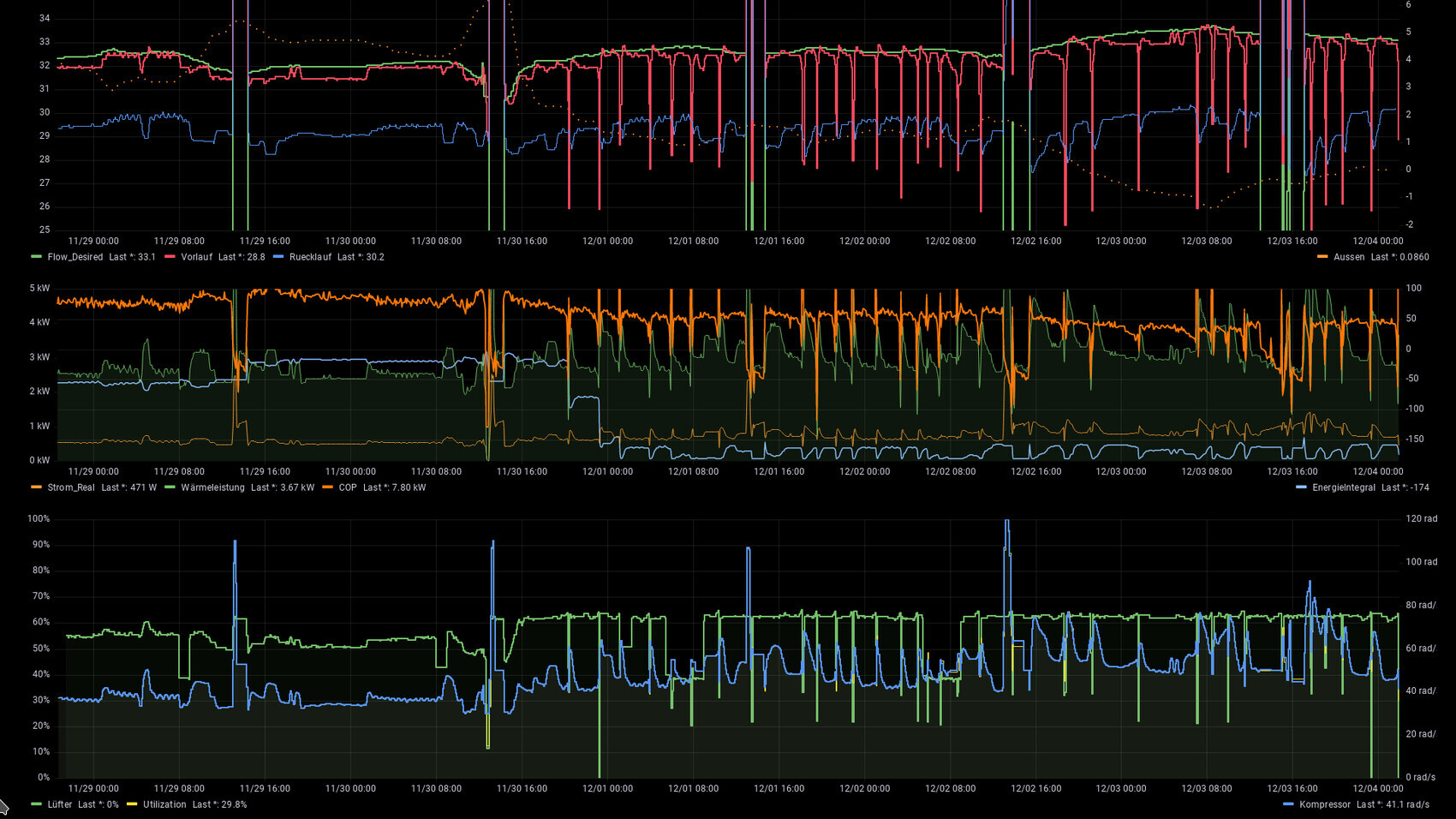Click the 100% label on bottom chart axis
This screenshot has width=1456, height=819.
pyautogui.click(x=39, y=518)
